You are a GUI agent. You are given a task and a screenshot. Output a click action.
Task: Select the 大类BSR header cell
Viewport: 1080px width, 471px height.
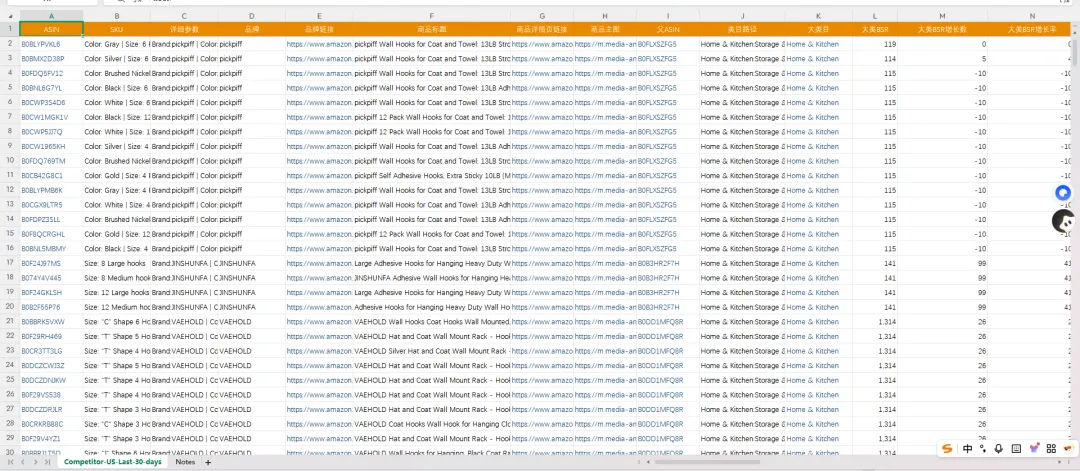point(875,29)
